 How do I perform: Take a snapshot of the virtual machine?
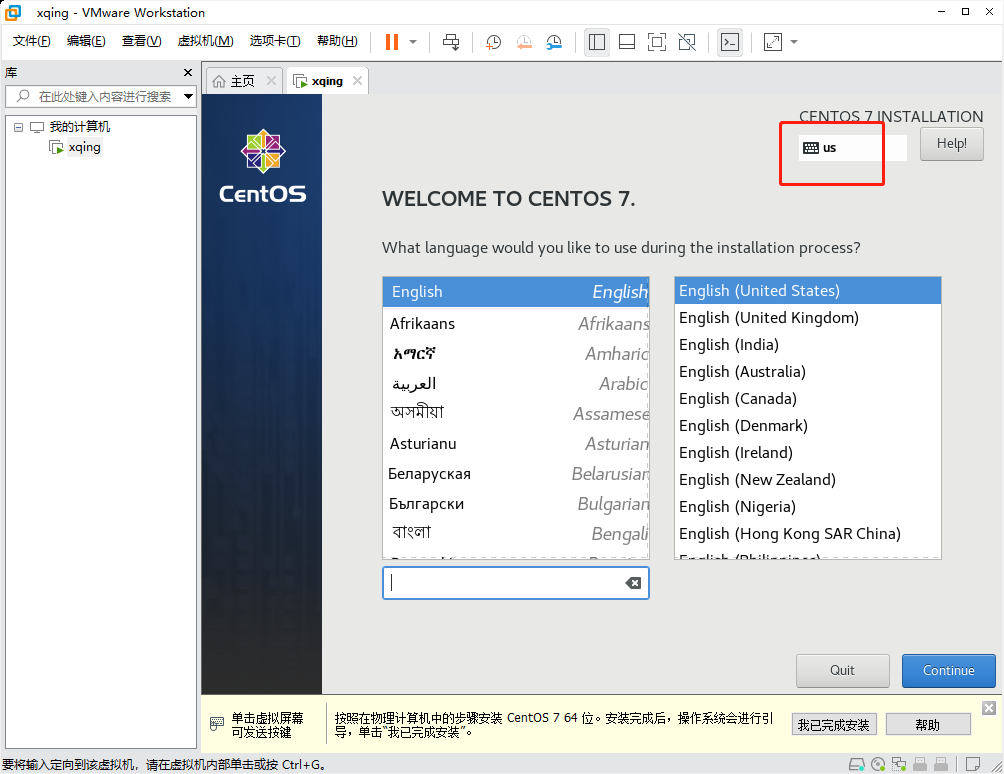(493, 42)
